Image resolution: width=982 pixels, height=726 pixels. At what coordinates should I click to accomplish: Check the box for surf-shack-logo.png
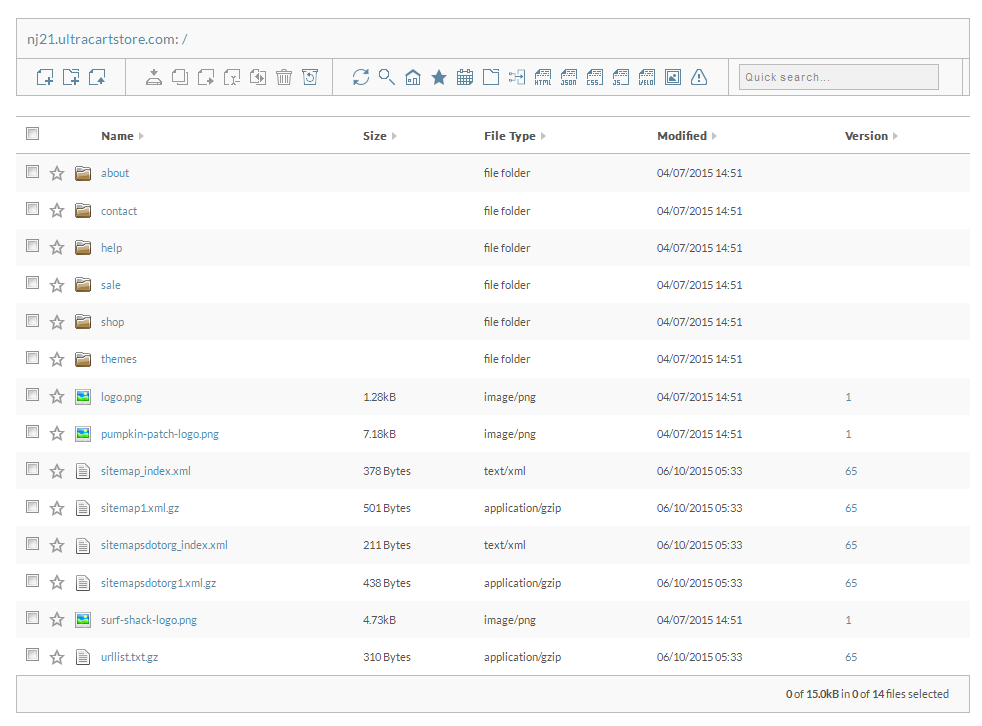click(x=33, y=618)
